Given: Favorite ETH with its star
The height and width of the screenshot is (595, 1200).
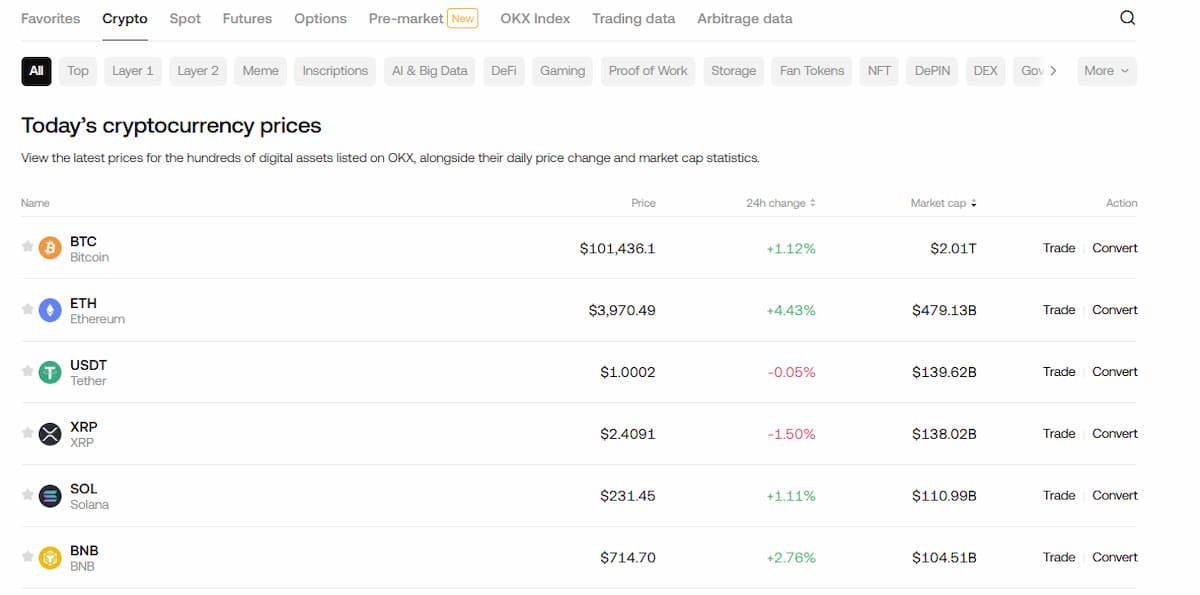Looking at the screenshot, I should (x=28, y=308).
